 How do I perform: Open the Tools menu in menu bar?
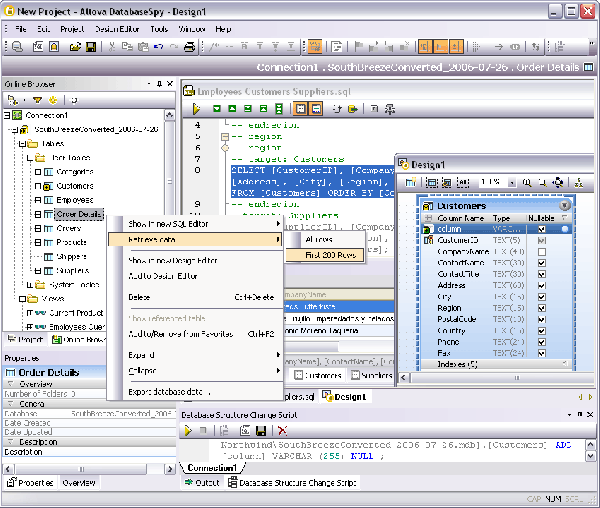[x=159, y=29]
